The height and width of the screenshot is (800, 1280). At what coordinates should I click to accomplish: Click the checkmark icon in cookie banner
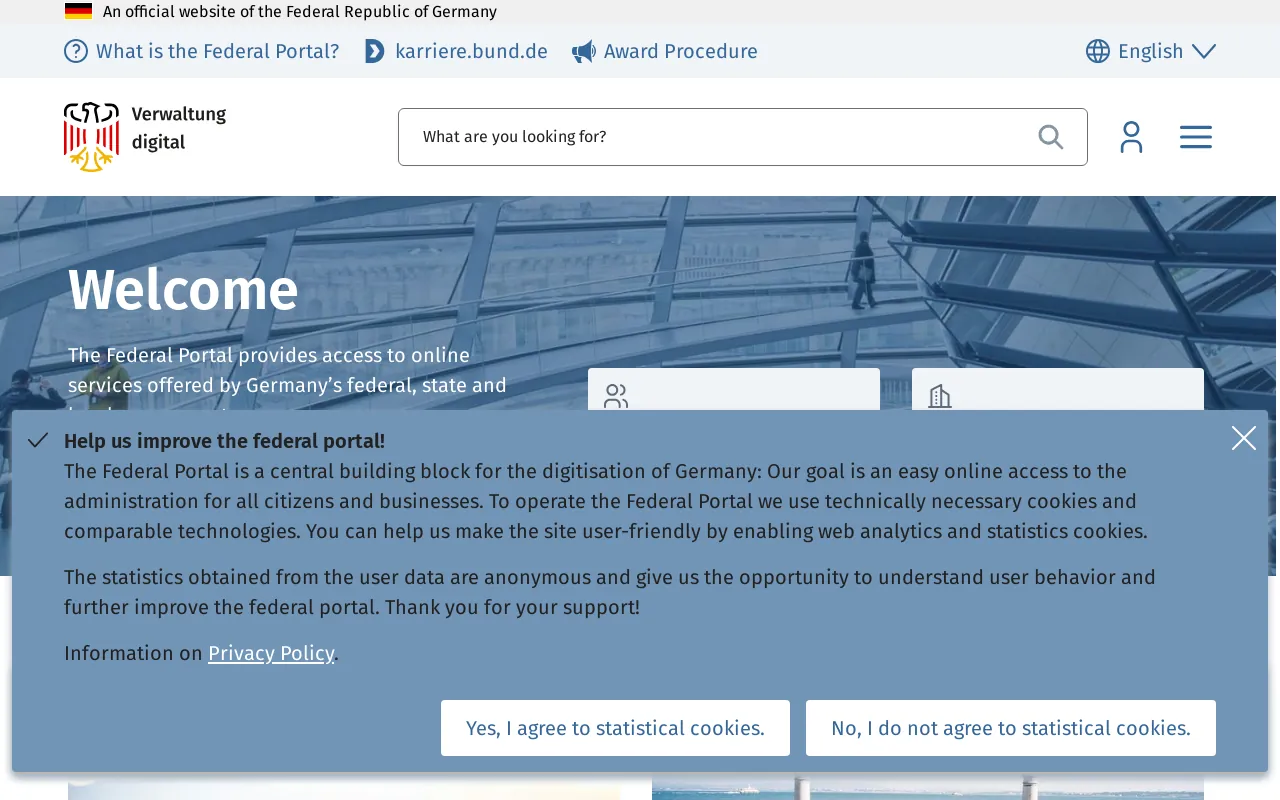pyautogui.click(x=38, y=441)
